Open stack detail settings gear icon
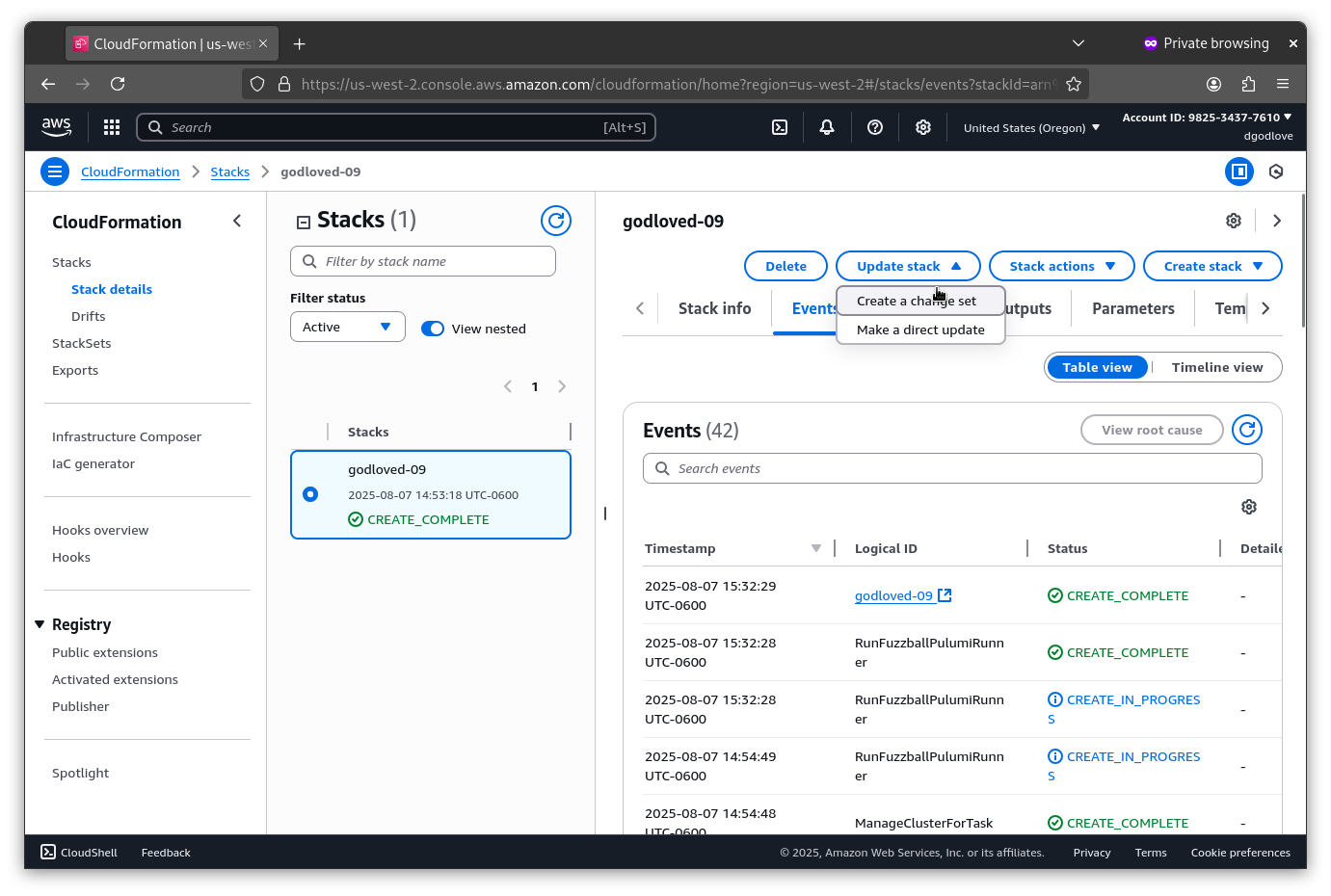Image resolution: width=1331 pixels, height=896 pixels. pyautogui.click(x=1234, y=221)
